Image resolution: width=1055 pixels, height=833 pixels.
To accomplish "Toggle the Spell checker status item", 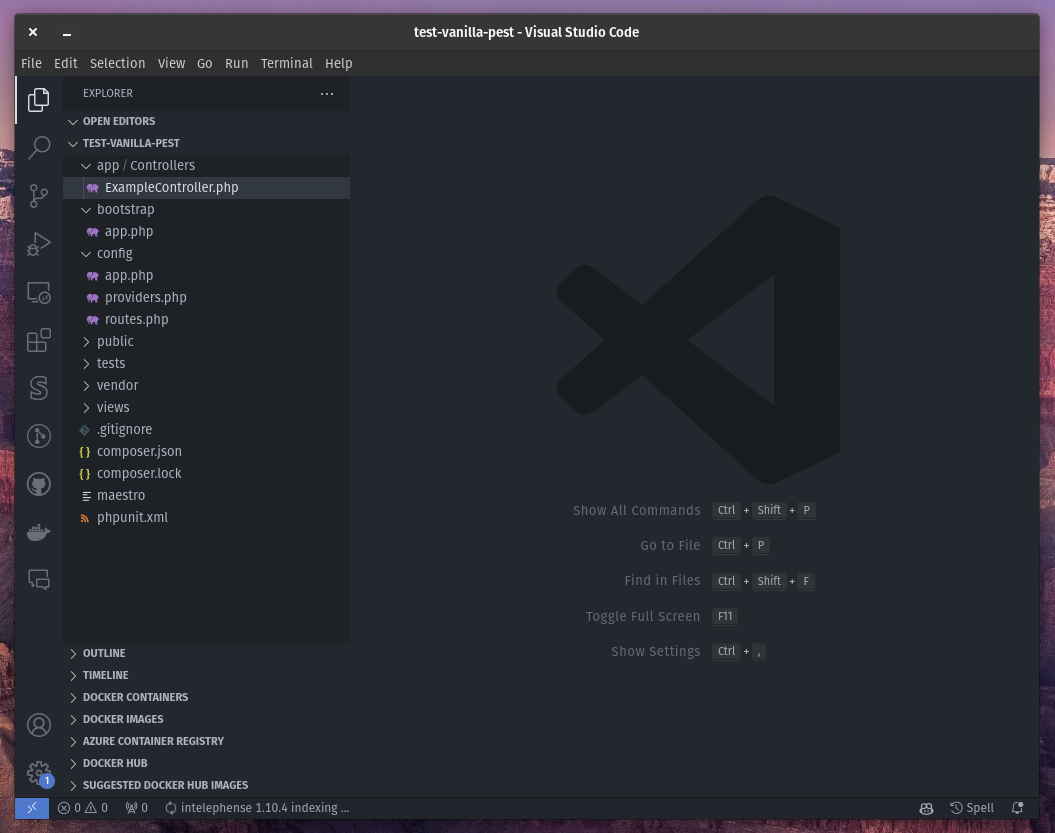I will tap(972, 808).
